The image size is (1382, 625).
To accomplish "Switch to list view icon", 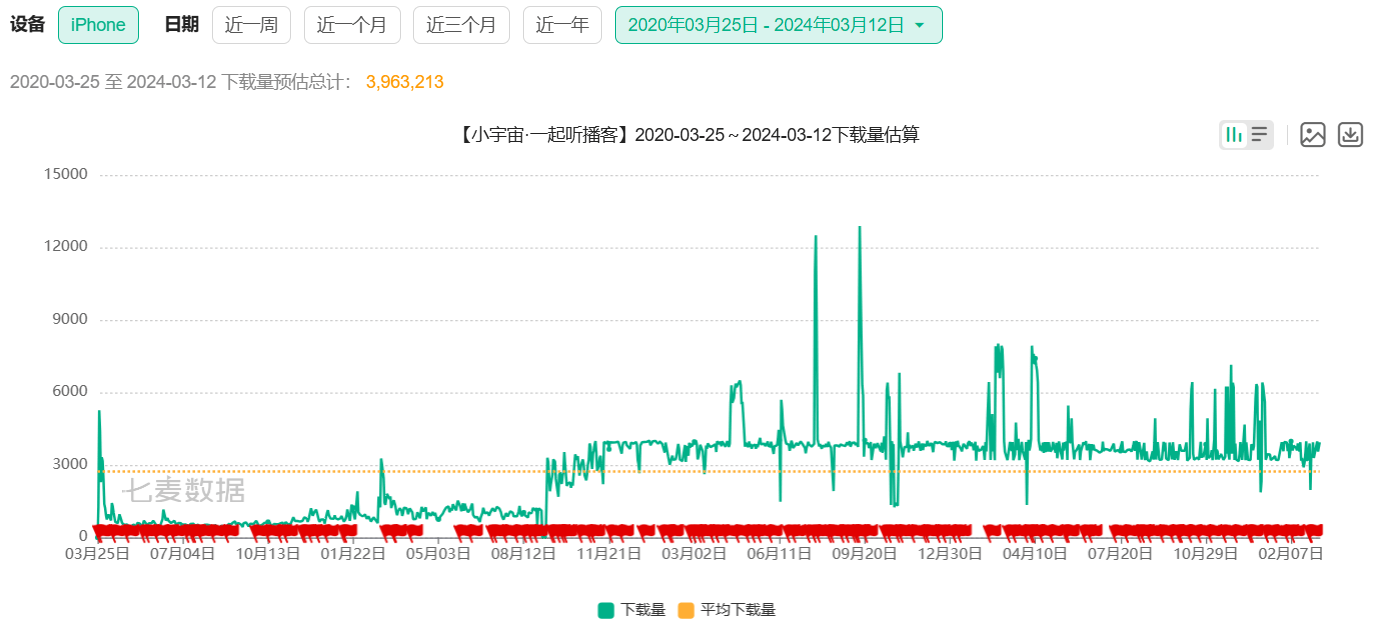I will click(1259, 134).
